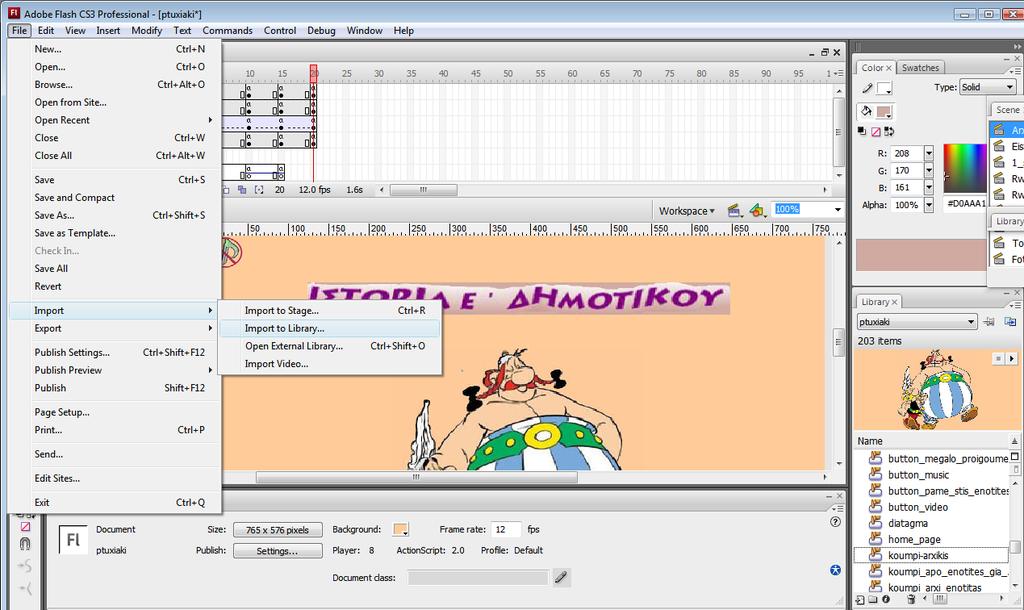Click the Frame rate input field

pyautogui.click(x=506, y=530)
